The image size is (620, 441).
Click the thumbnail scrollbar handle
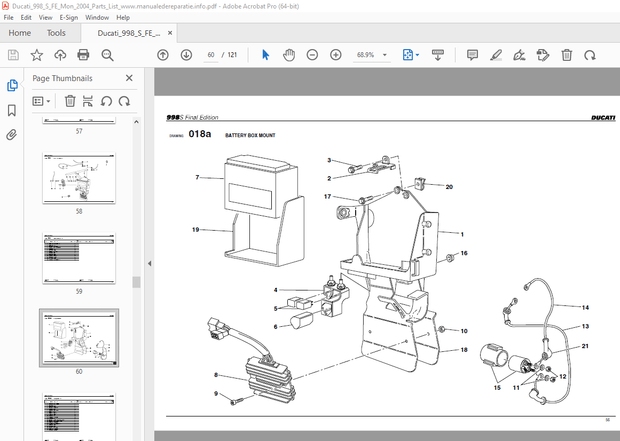click(136, 282)
